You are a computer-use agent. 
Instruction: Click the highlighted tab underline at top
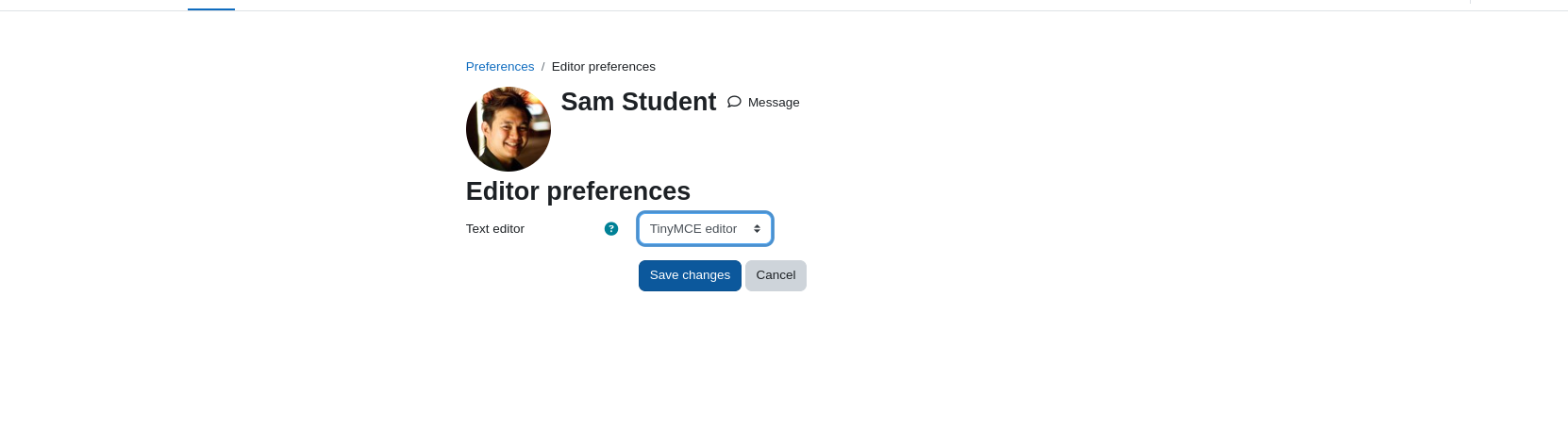pos(211,9)
